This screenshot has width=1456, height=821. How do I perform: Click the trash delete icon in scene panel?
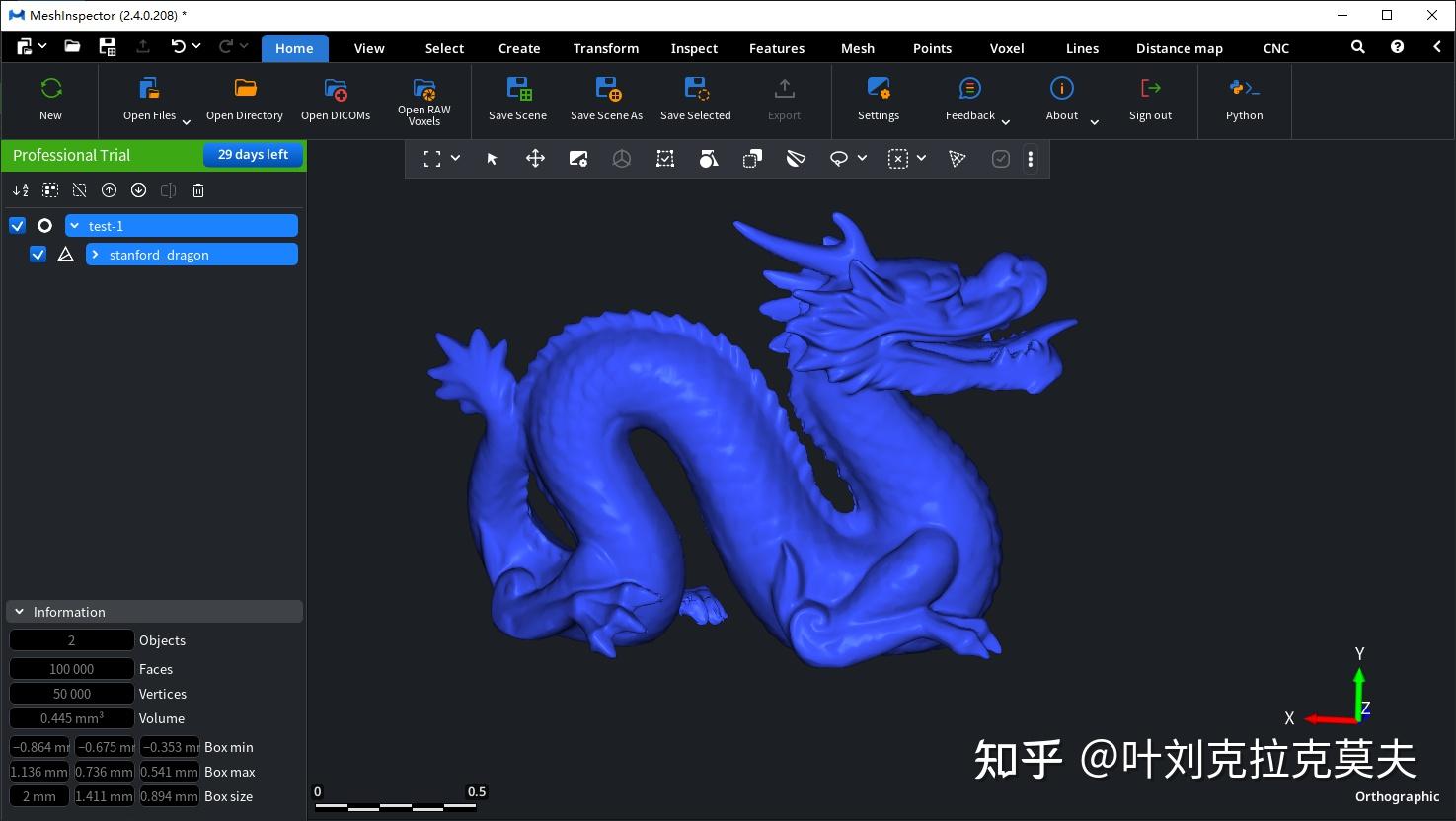tap(198, 190)
